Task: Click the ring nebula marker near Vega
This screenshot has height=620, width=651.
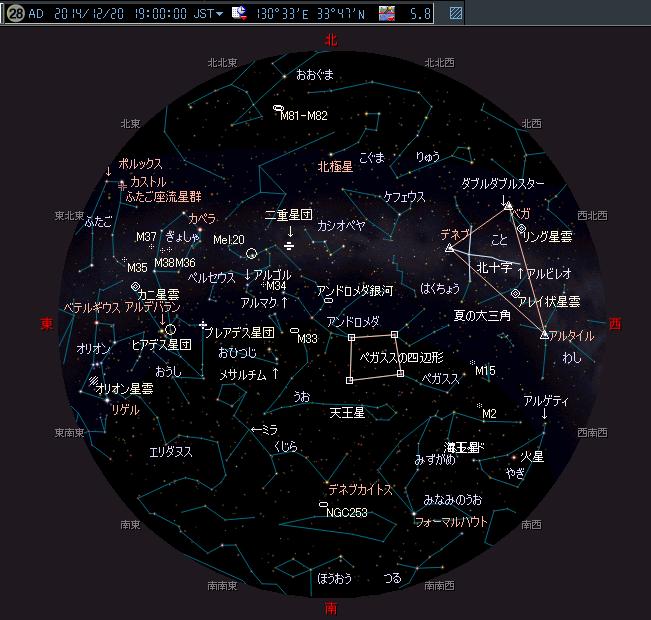Action: [522, 229]
